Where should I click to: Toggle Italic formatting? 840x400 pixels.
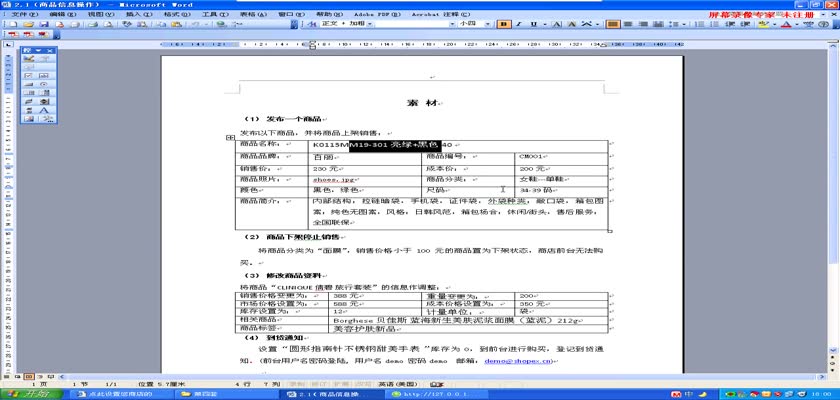click(518, 24)
